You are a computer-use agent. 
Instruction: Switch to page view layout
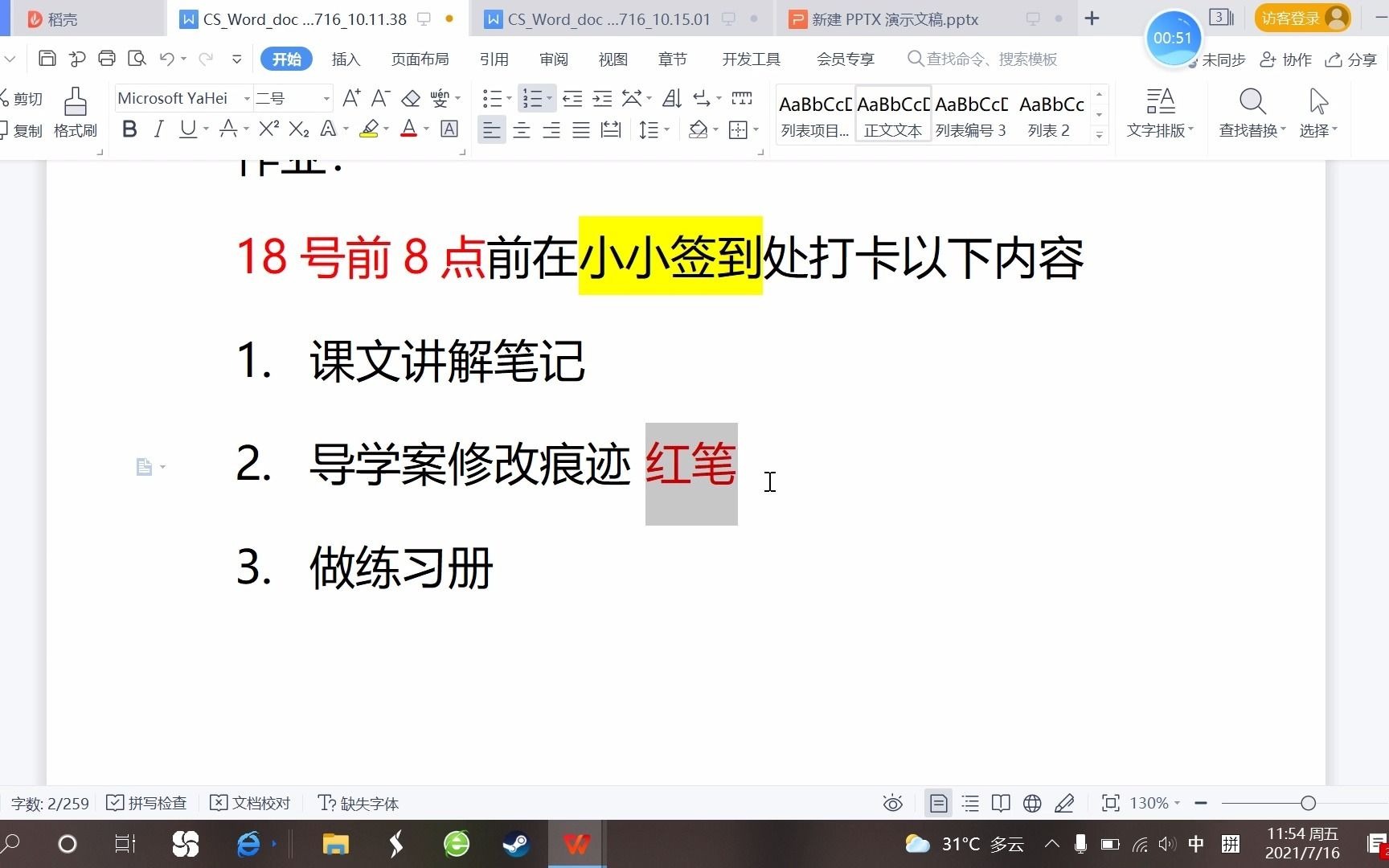pos(938,803)
